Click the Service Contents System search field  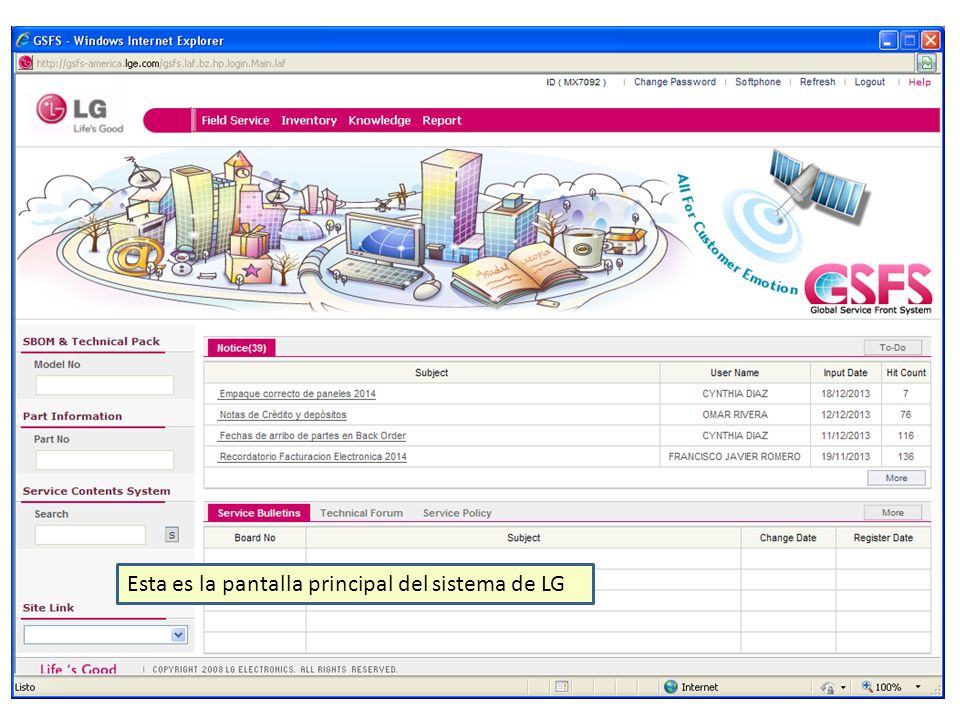(x=91, y=534)
